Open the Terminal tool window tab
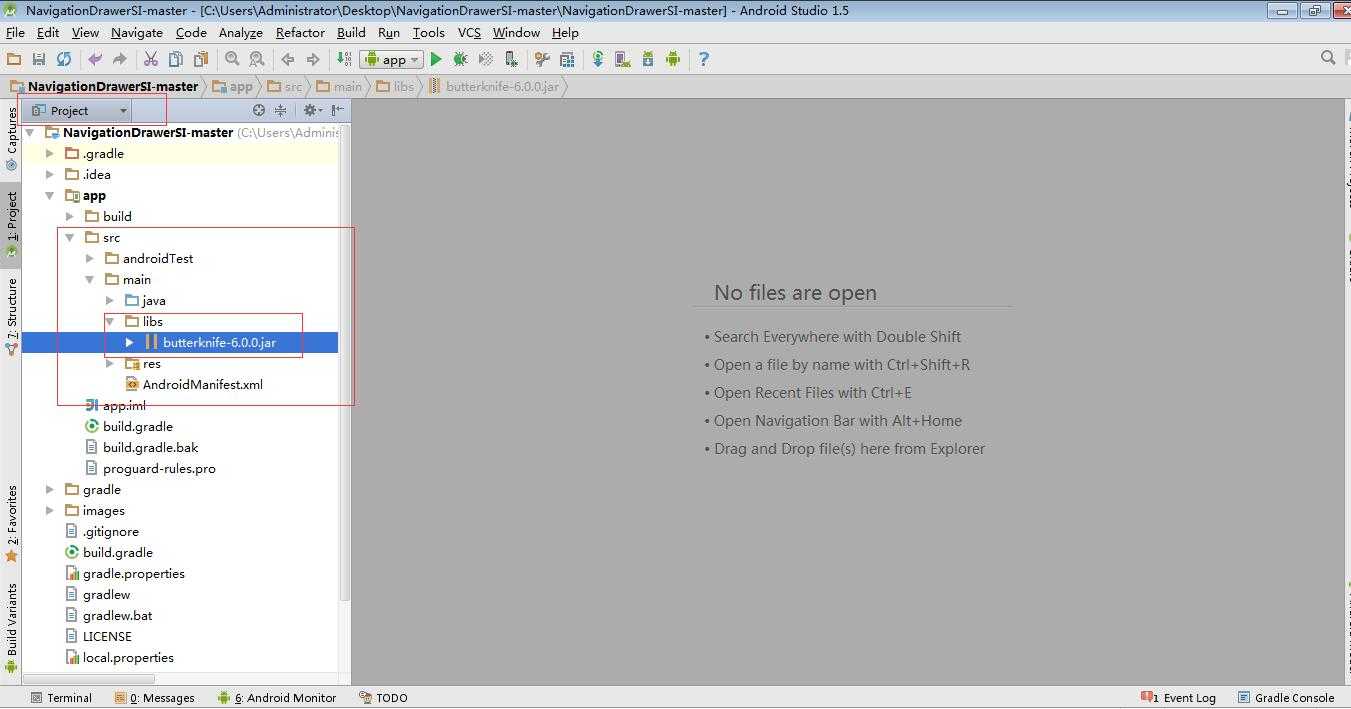1351x709 pixels. point(61,697)
